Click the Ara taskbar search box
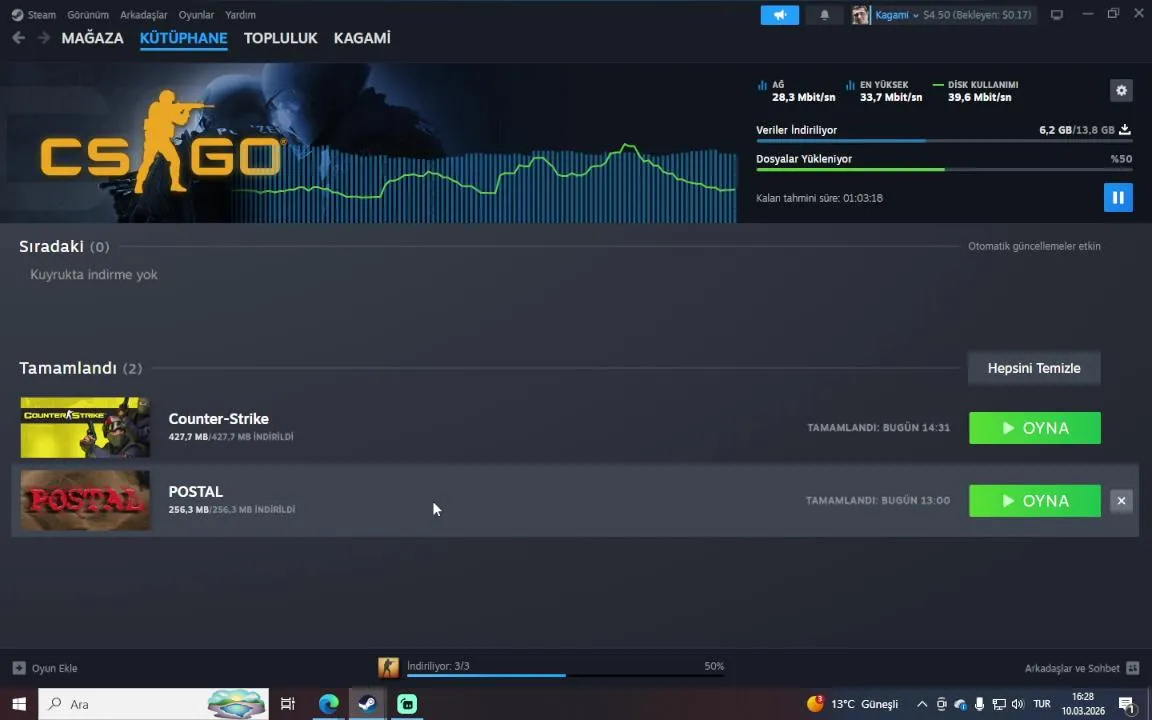Viewport: 1152px width, 720px height. (154, 704)
